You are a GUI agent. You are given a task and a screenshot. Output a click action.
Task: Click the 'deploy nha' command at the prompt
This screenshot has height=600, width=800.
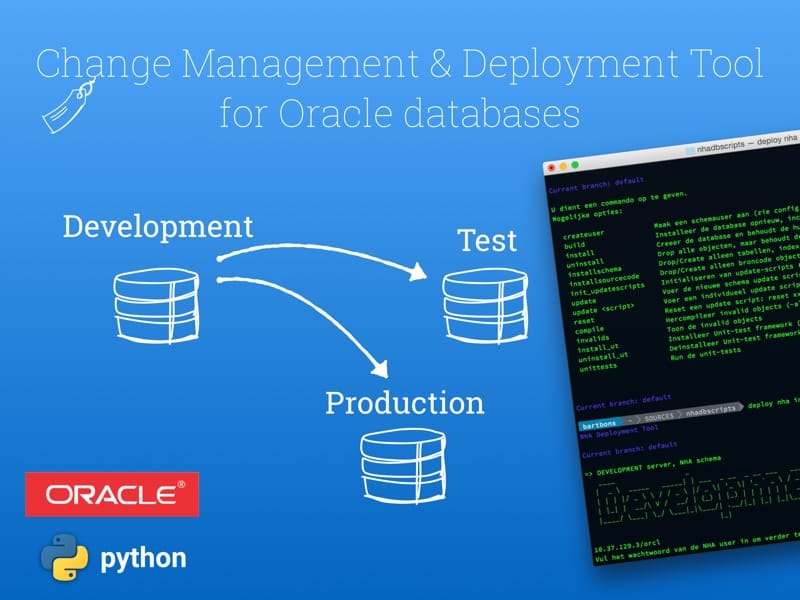[x=768, y=404]
